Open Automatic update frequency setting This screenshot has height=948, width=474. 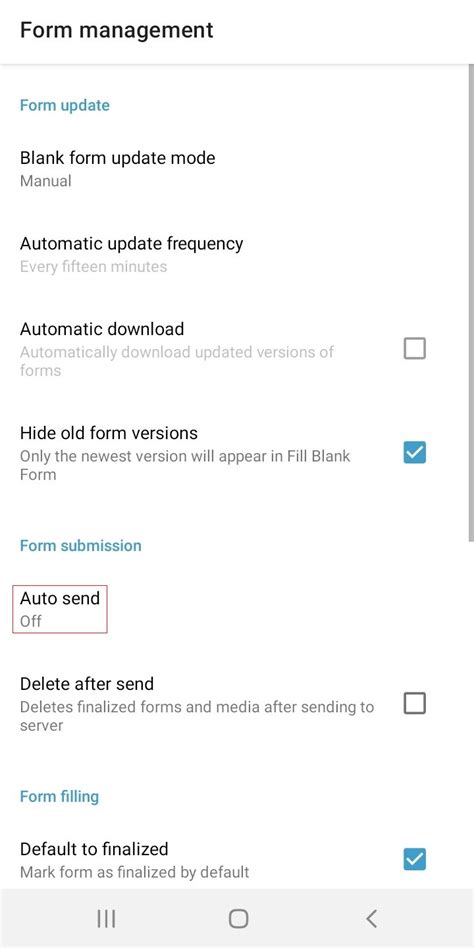(x=237, y=255)
